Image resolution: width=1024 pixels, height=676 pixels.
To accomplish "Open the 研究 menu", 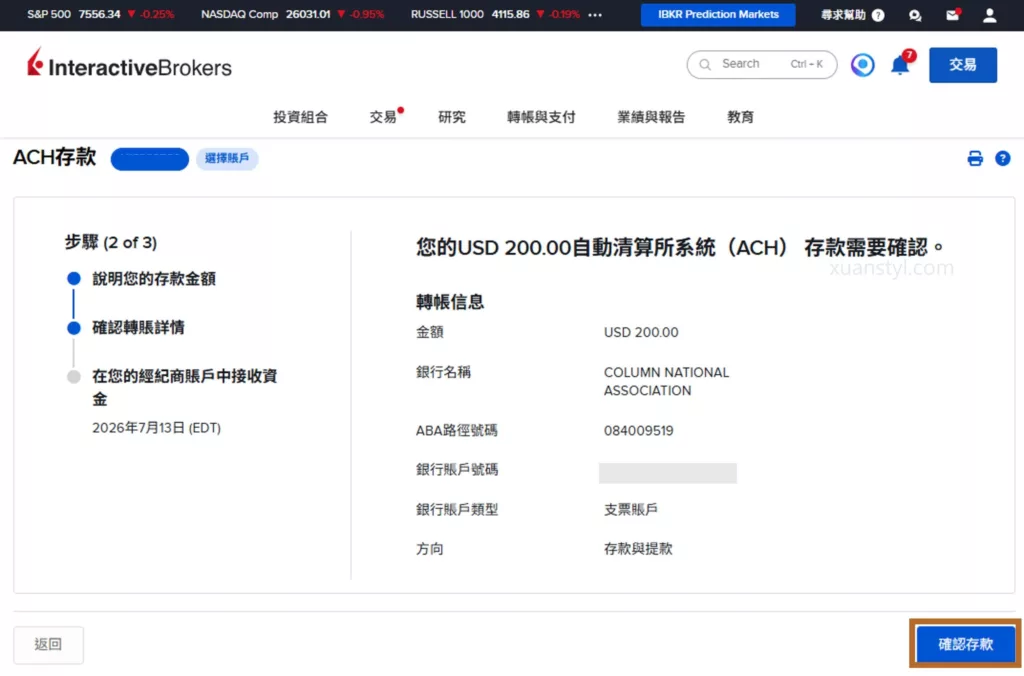I will click(x=452, y=117).
